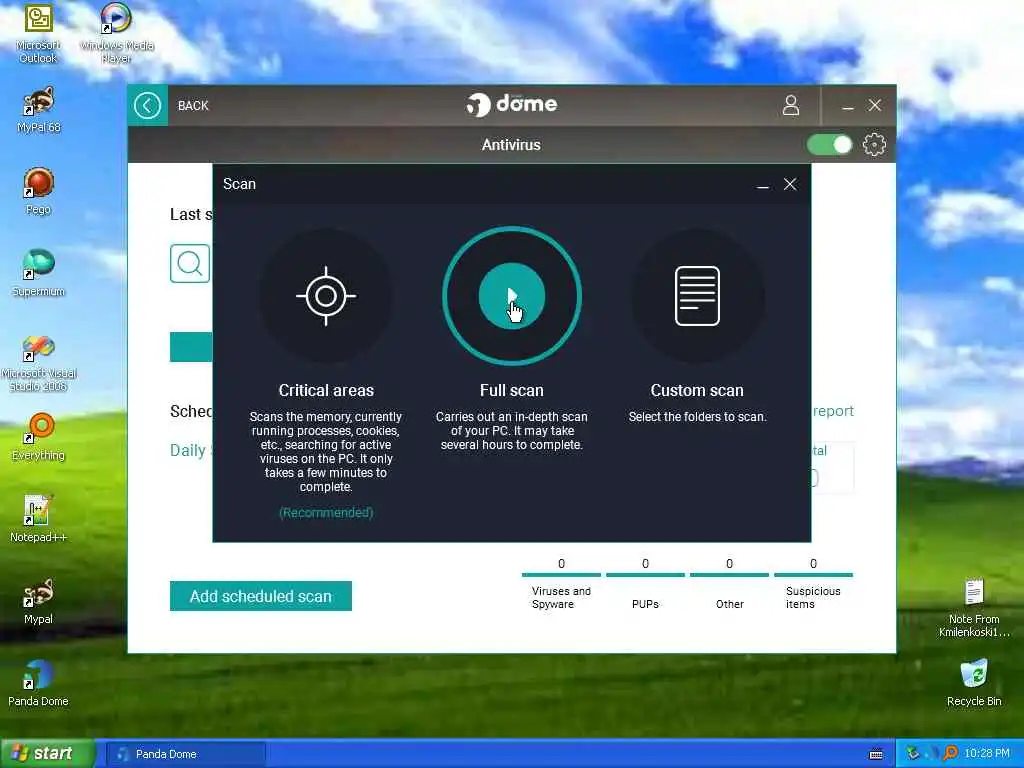Image resolution: width=1024 pixels, height=768 pixels.
Task: Open Microsoft Outlook desktop icon
Action: pyautogui.click(x=39, y=34)
